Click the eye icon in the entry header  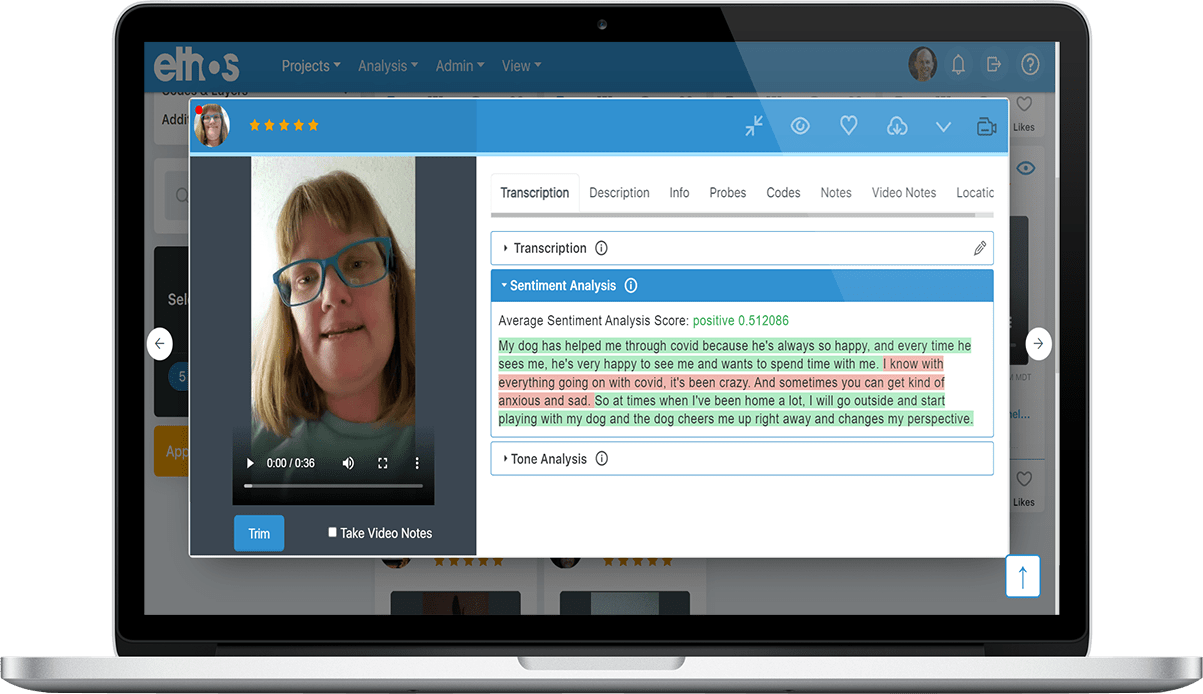800,126
